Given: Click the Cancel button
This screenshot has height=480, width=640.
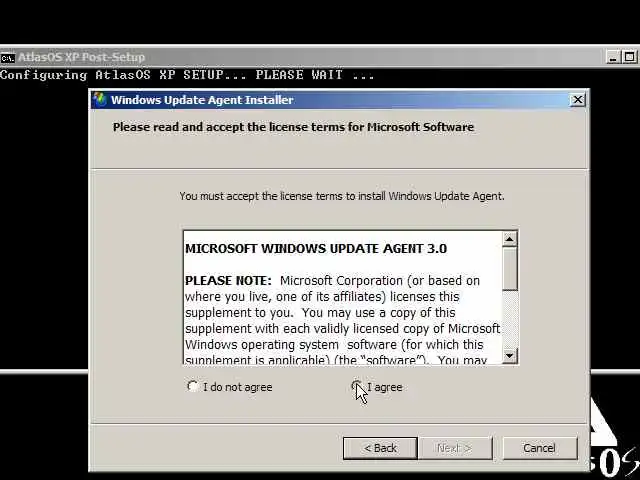Looking at the screenshot, I should click(540, 448).
